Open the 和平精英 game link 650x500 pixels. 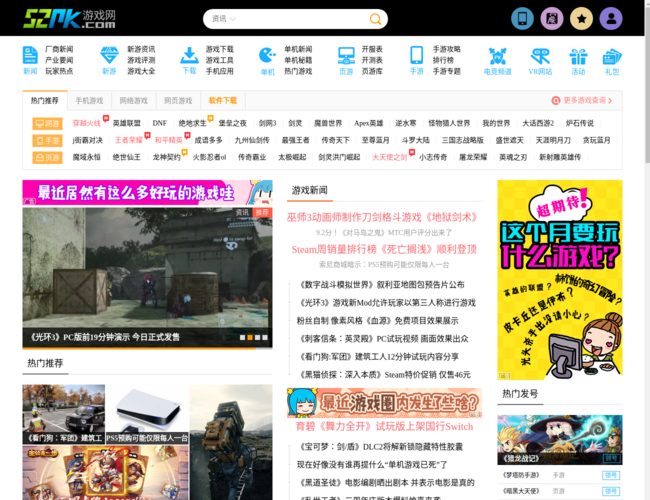[169, 140]
